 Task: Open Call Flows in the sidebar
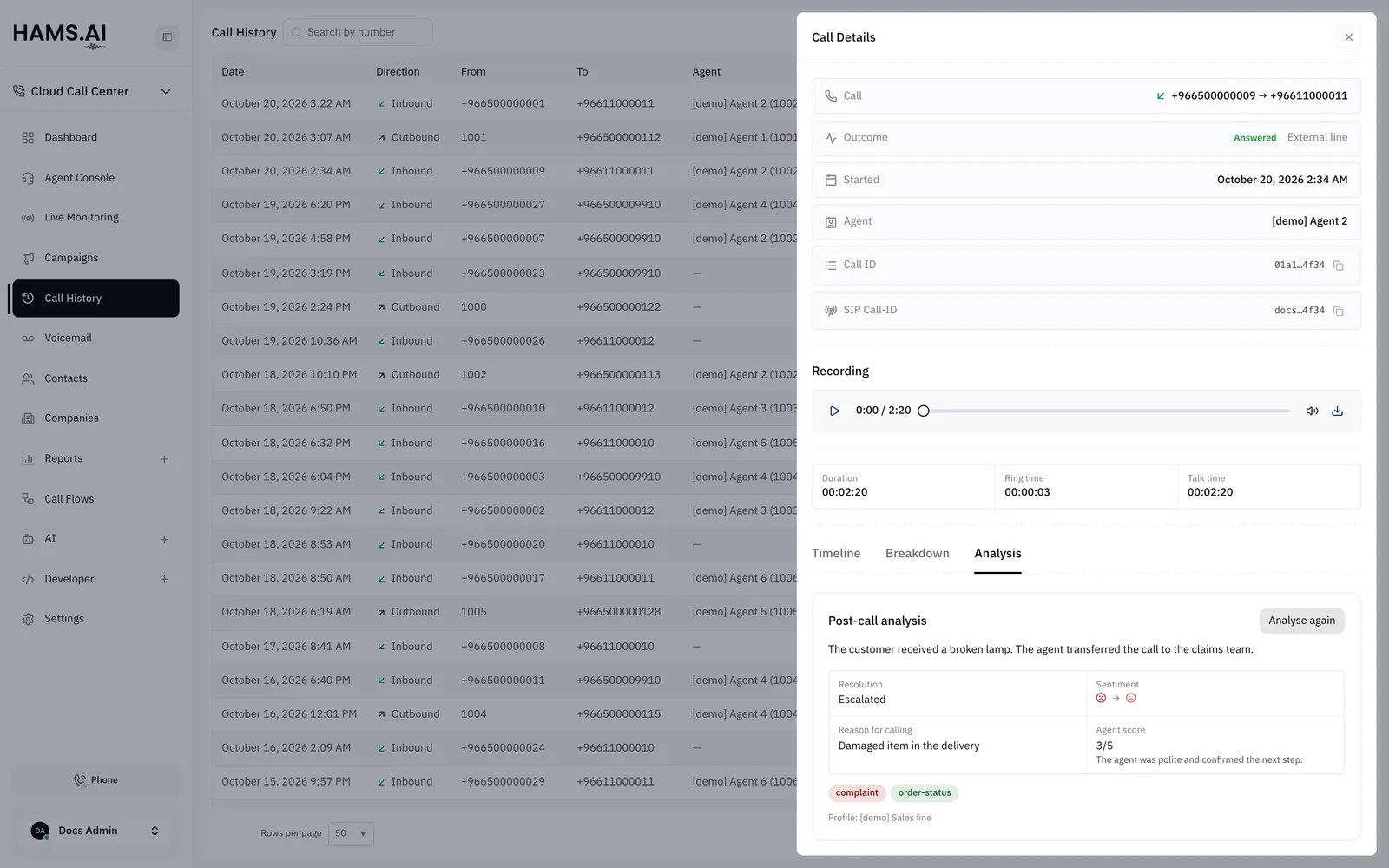coord(95,499)
